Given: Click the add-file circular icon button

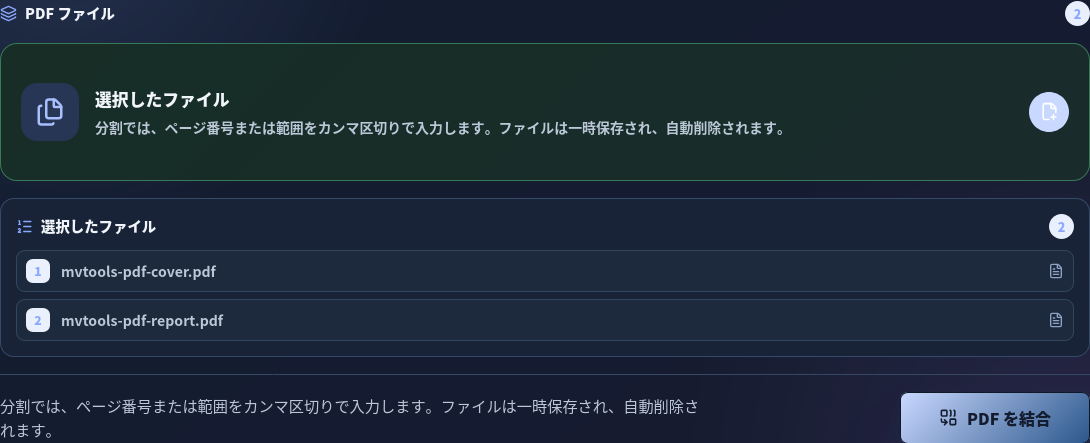Looking at the screenshot, I should point(1048,112).
